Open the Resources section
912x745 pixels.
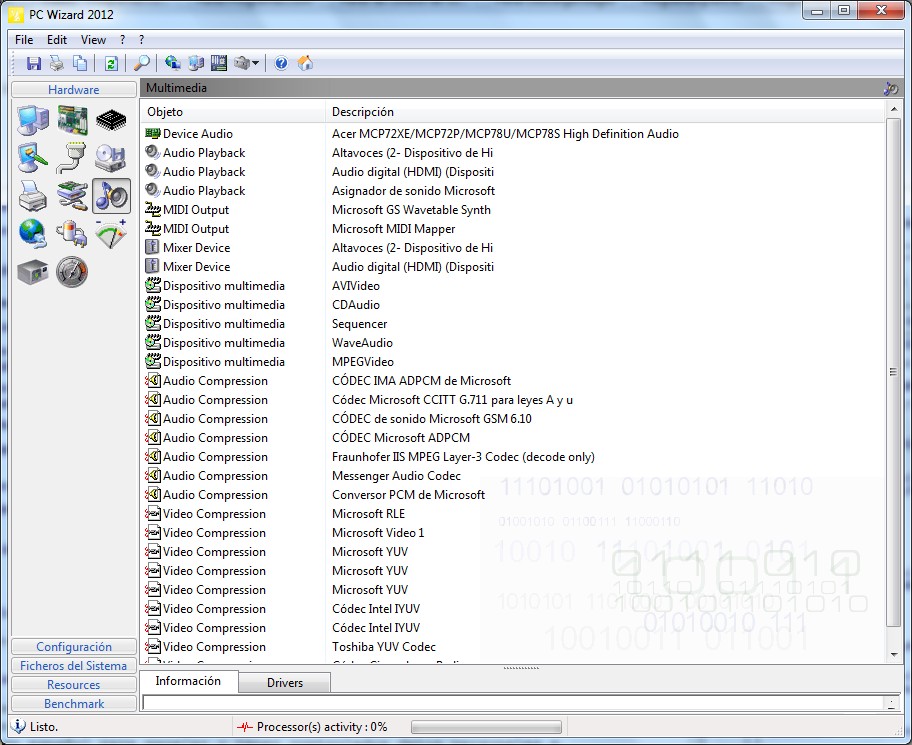pos(74,685)
